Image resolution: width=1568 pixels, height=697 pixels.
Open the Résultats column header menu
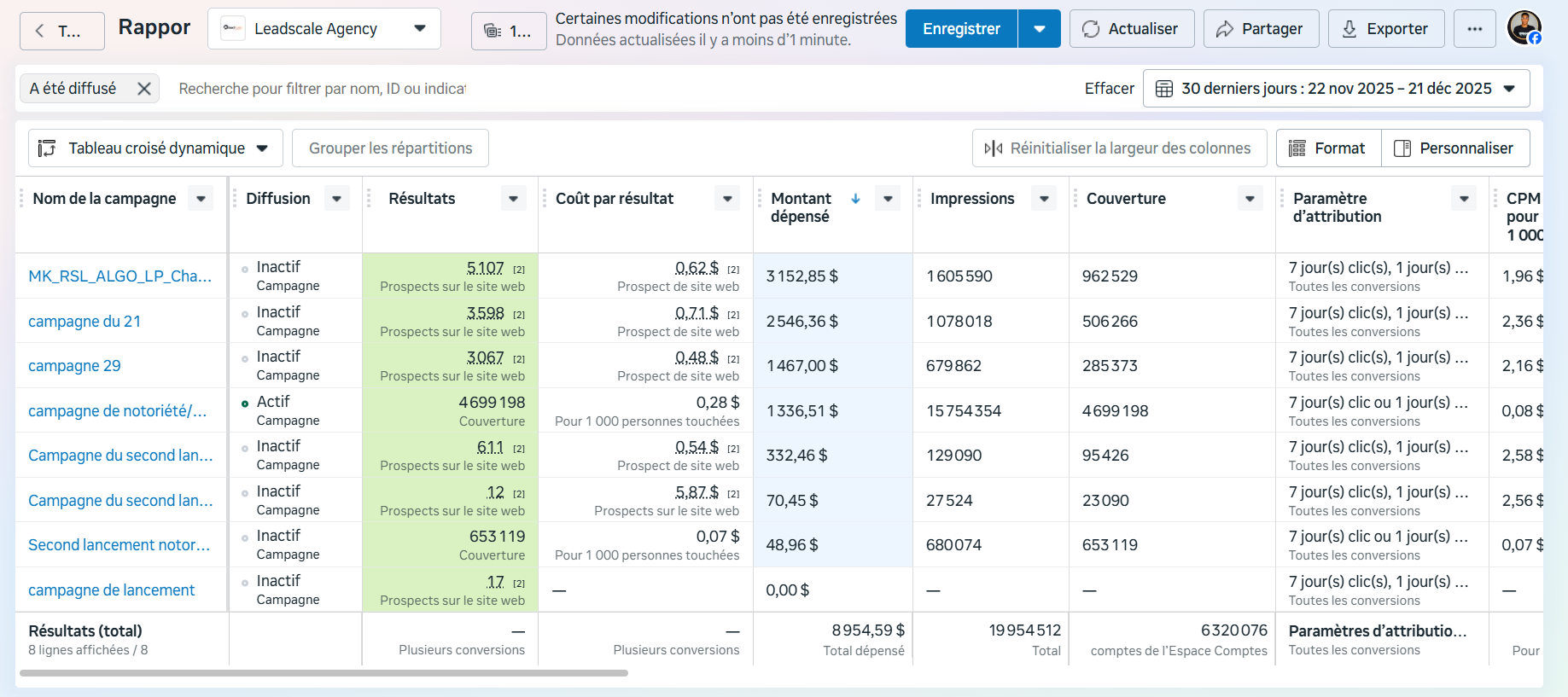coord(513,199)
